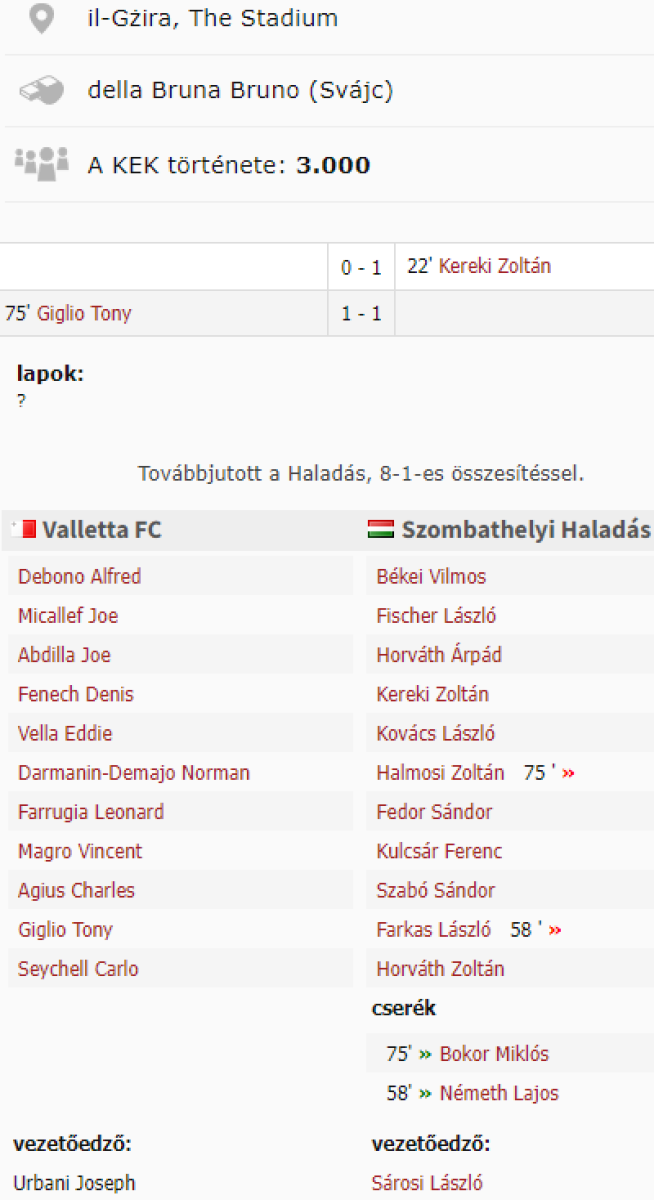Click the referee whistle icon
654x1200 pixels.
(41, 90)
